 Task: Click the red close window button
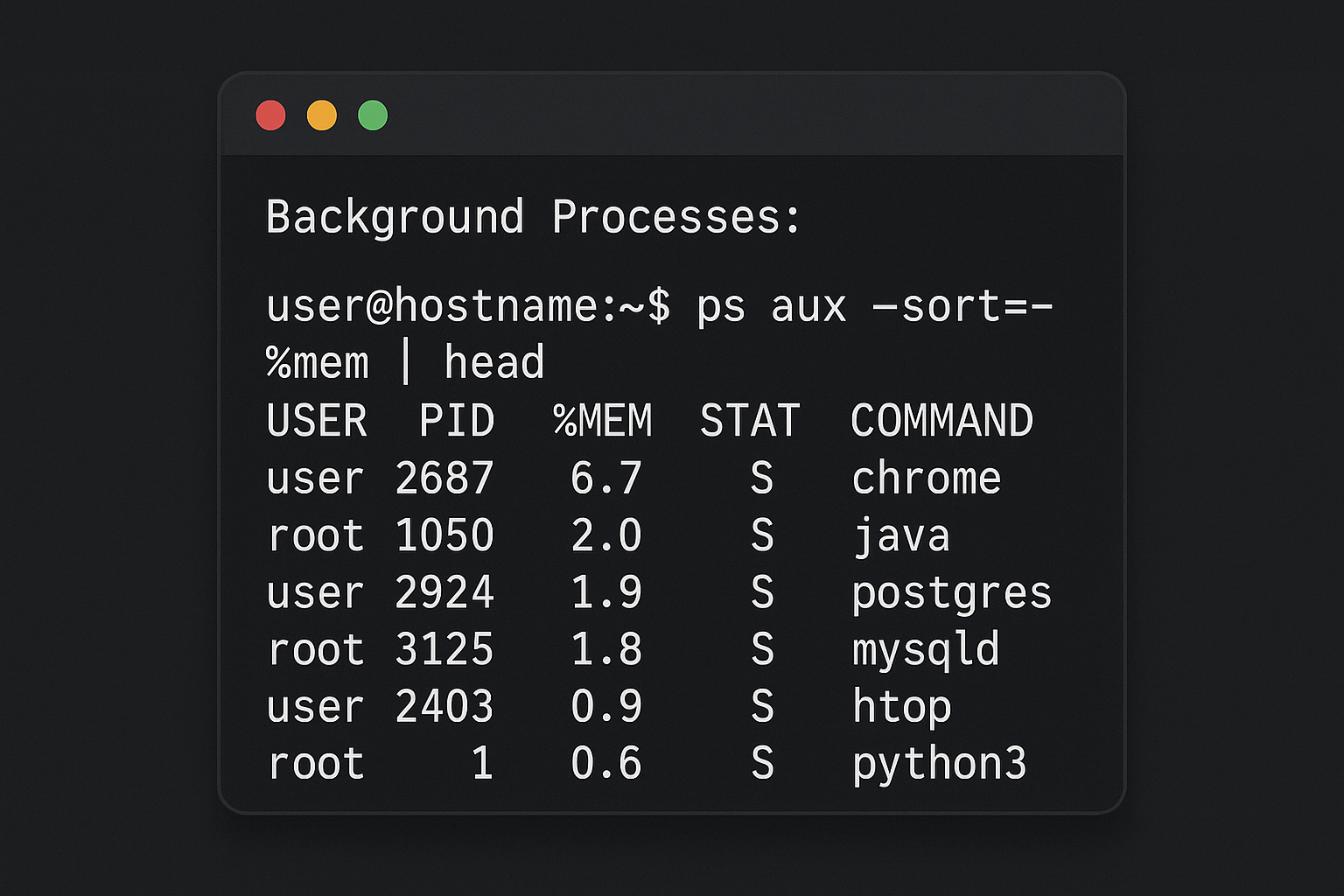pyautogui.click(x=270, y=115)
